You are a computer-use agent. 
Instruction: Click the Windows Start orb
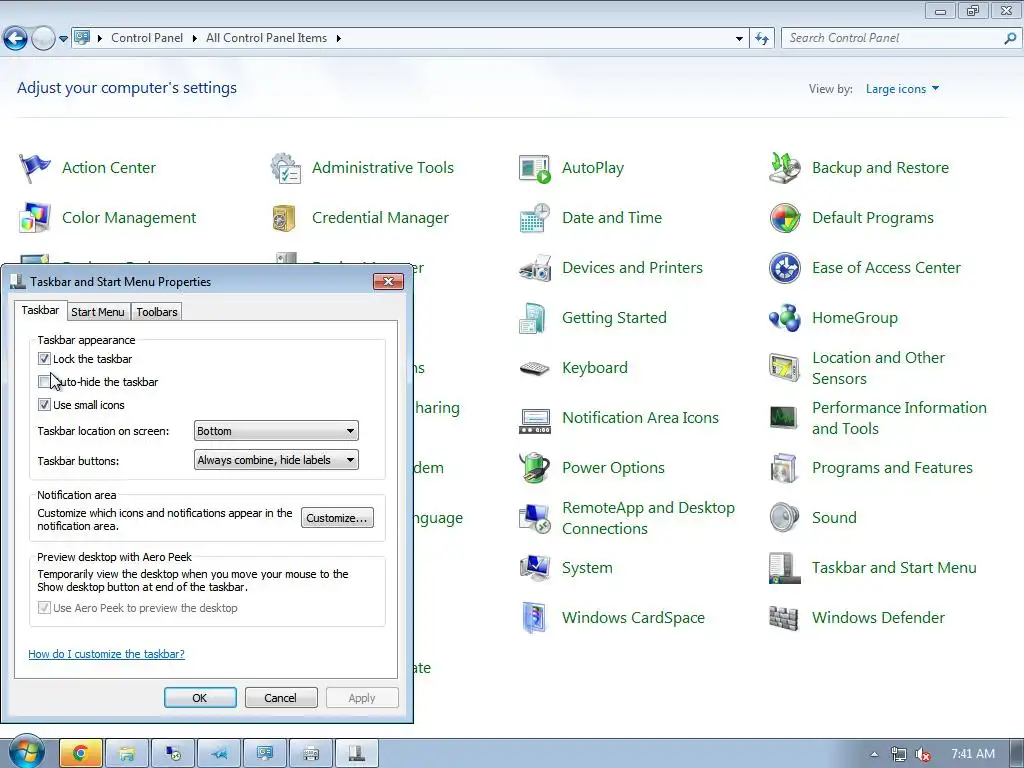pyautogui.click(x=27, y=753)
